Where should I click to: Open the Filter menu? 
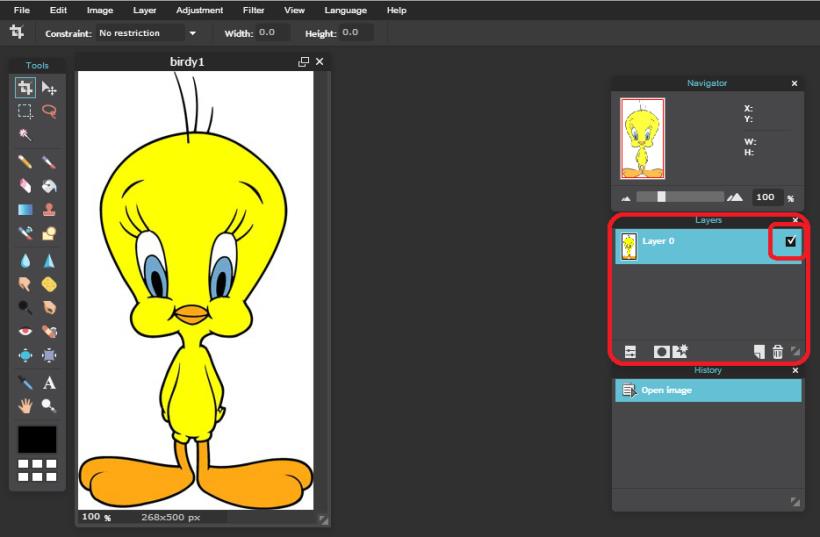253,10
